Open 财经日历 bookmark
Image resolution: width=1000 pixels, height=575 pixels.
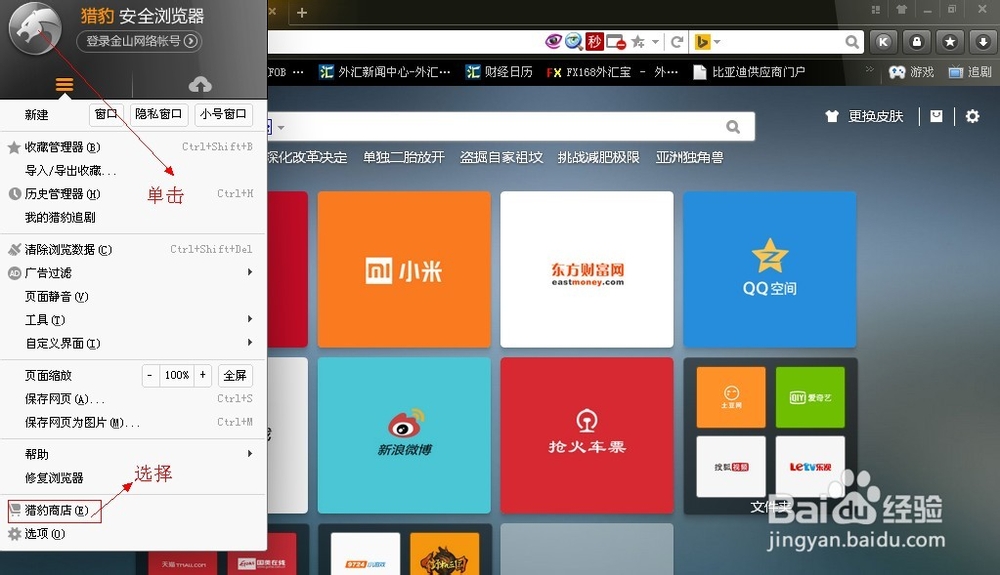click(x=499, y=72)
